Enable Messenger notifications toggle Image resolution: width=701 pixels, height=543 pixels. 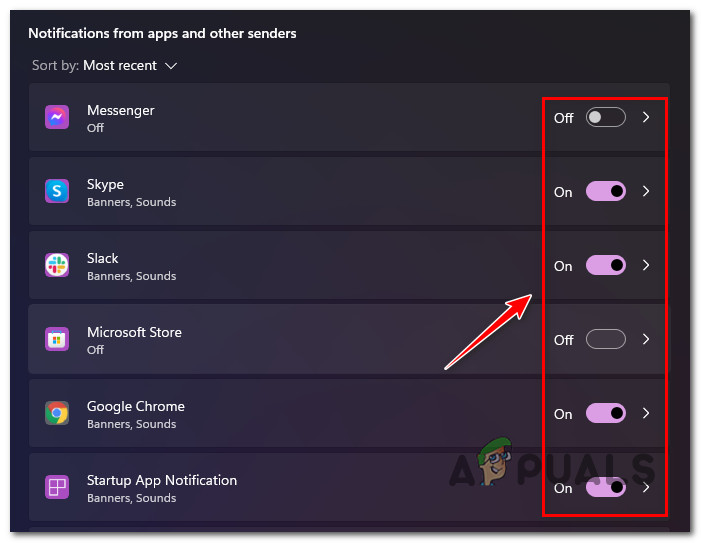[x=605, y=118]
